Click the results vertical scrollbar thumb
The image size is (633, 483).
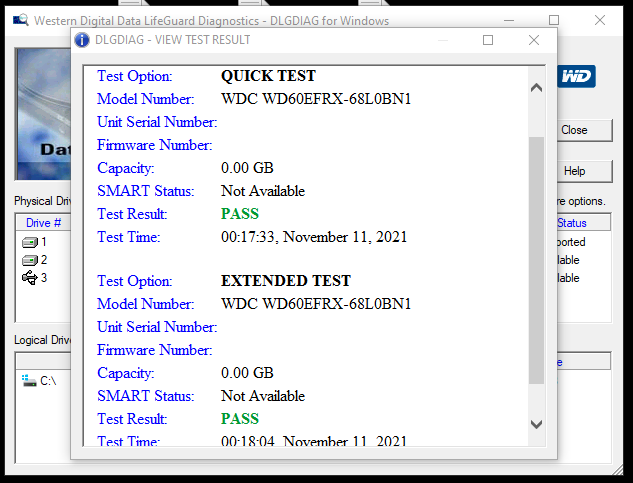[537, 260]
